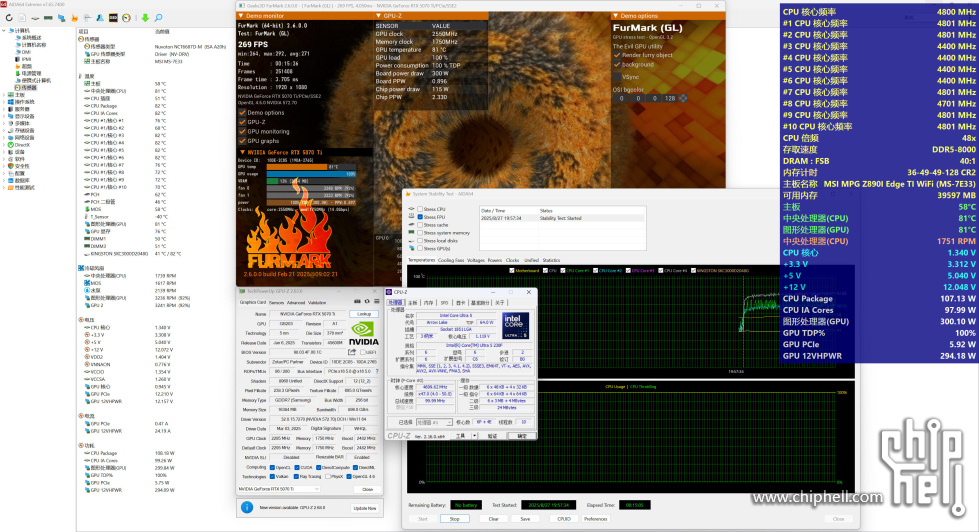Open the Report page icon in AIDA64 toolbar

[22, 17]
